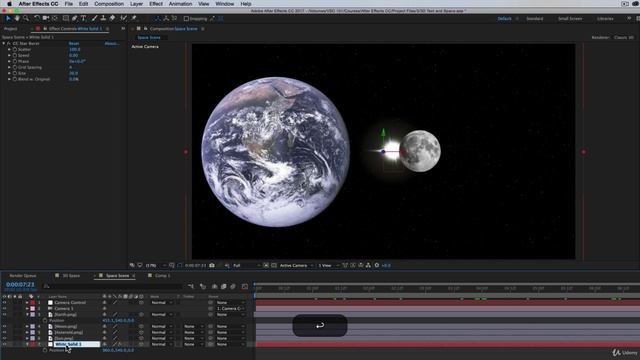
Task: Select the Selection arrow tool
Action: [x=8, y=18]
